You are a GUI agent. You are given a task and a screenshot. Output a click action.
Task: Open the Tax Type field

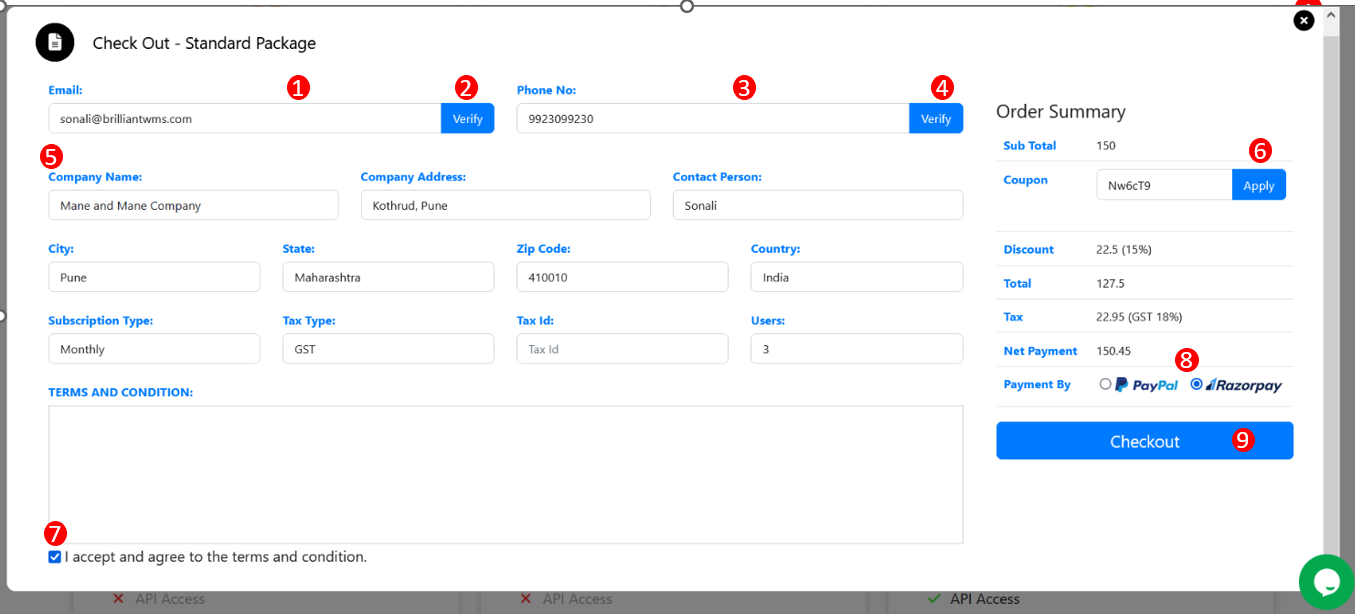388,349
